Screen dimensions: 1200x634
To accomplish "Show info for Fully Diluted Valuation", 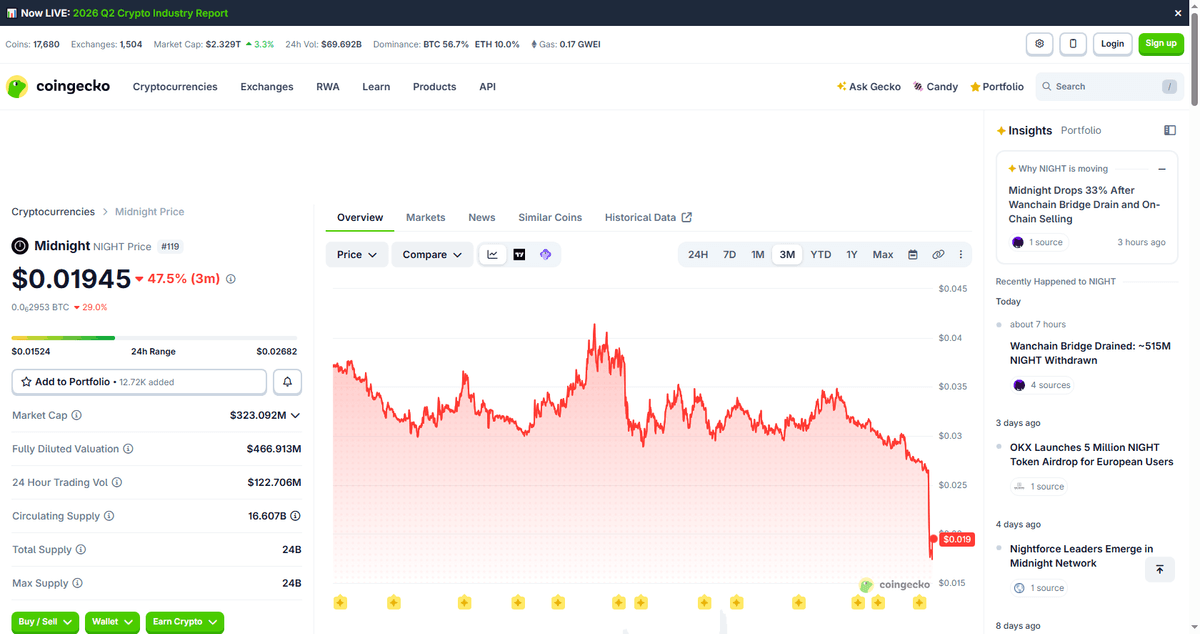I will 128,449.
